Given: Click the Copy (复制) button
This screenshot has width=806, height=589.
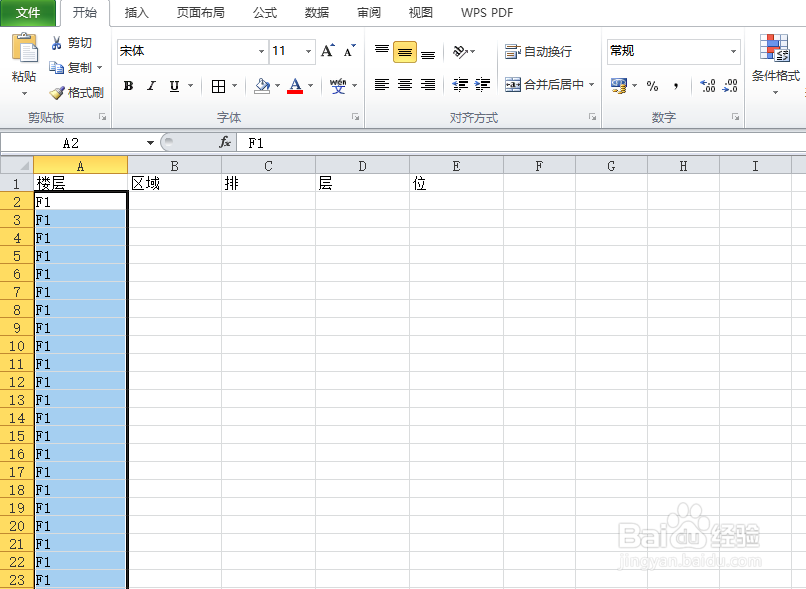Looking at the screenshot, I should (71, 67).
